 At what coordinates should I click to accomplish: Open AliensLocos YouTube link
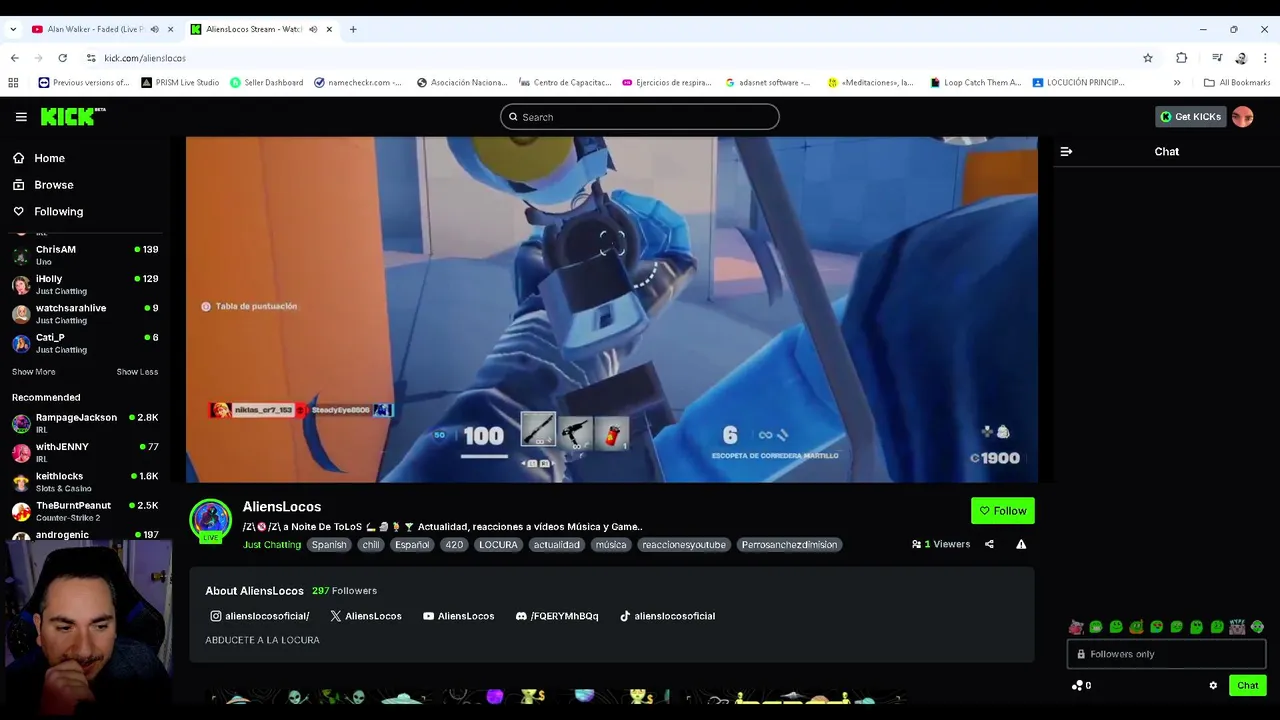tap(459, 616)
